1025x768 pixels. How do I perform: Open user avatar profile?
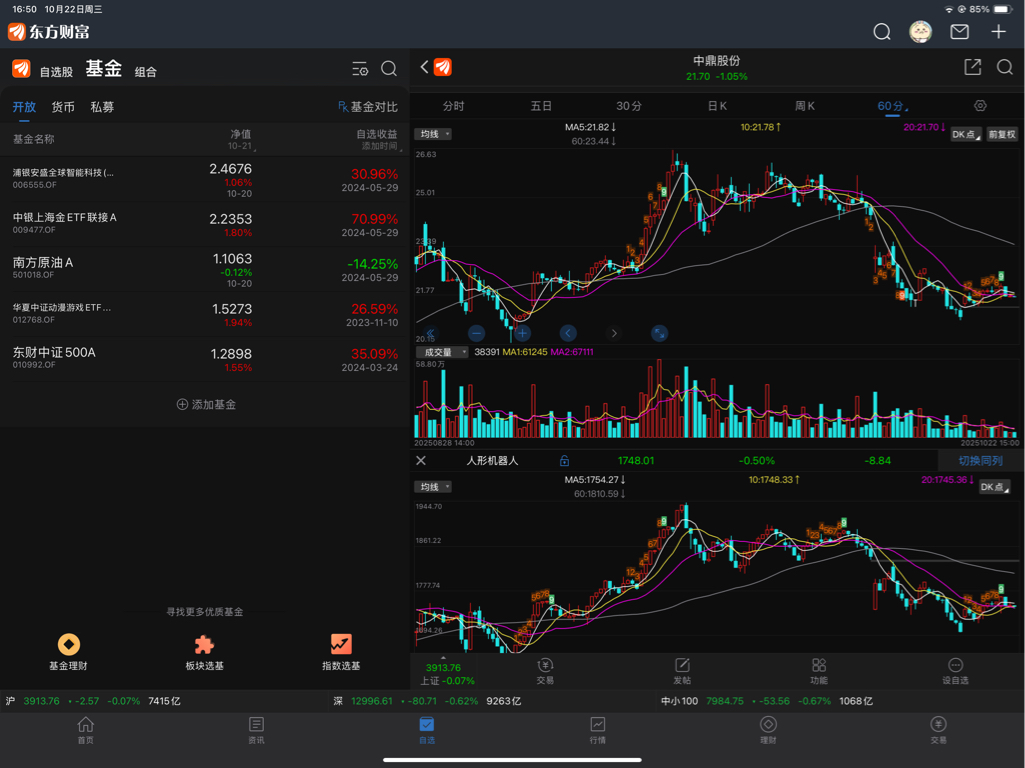click(x=920, y=31)
